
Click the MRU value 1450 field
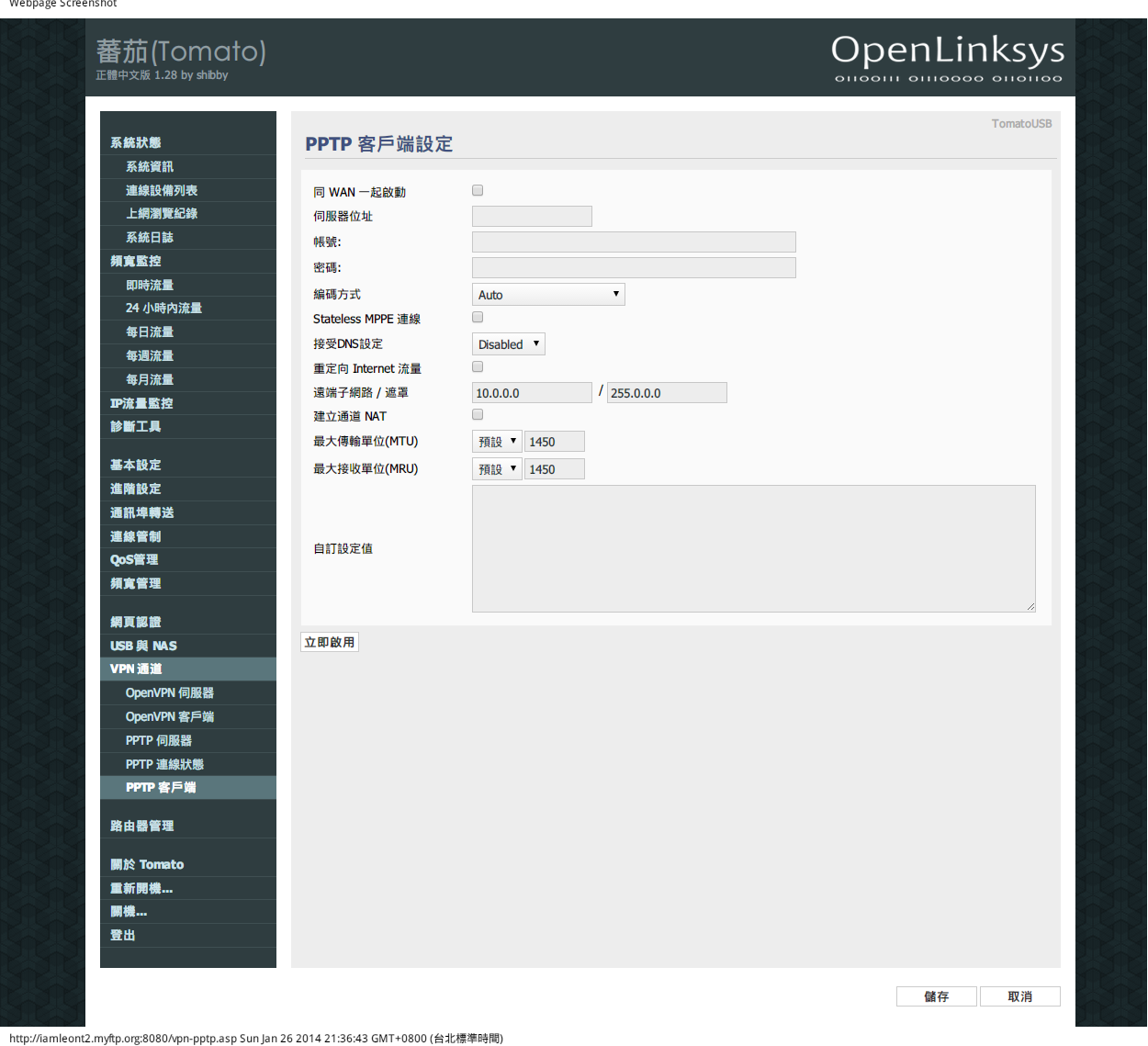click(x=555, y=469)
